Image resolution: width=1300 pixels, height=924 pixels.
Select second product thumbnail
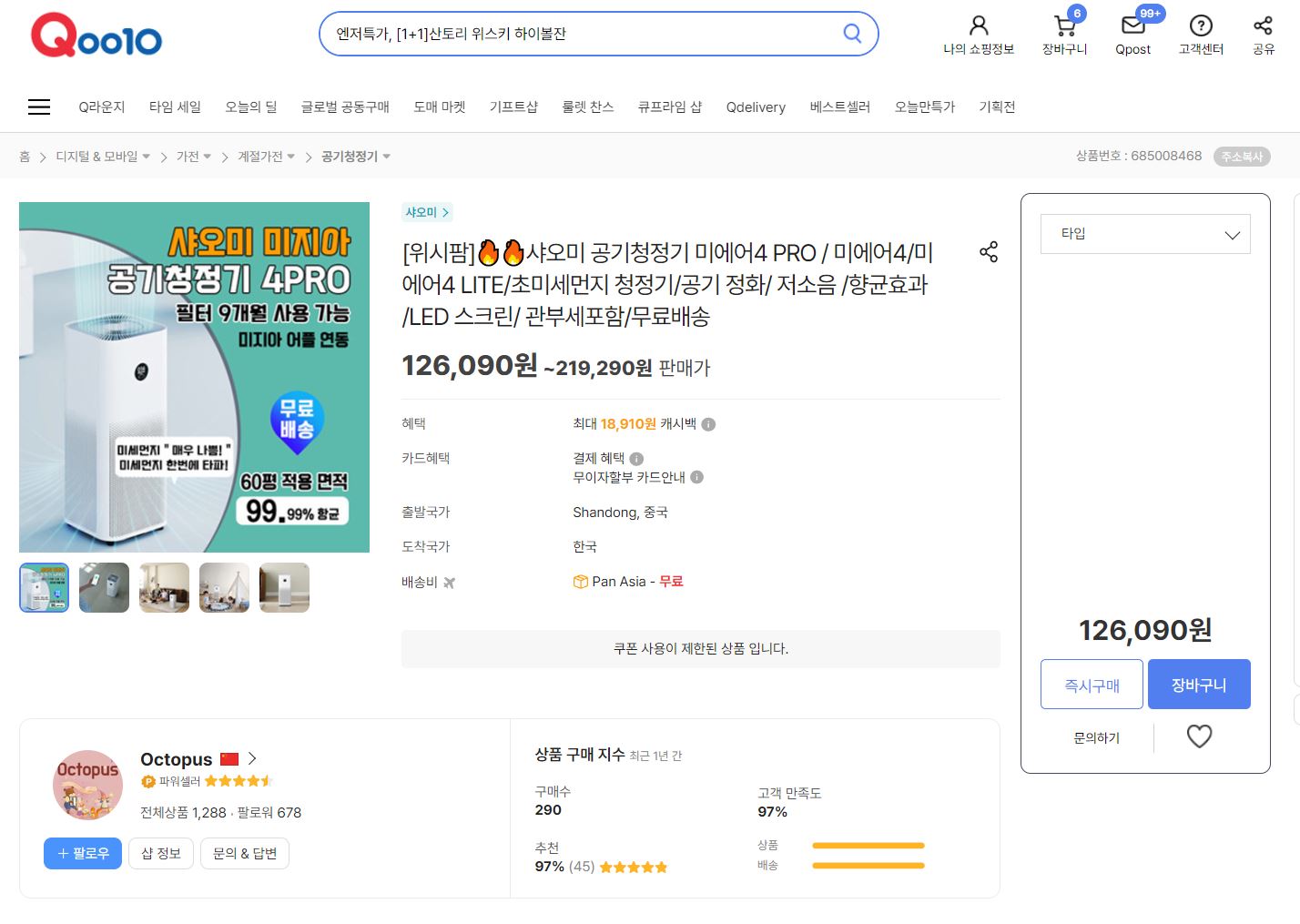pos(104,587)
